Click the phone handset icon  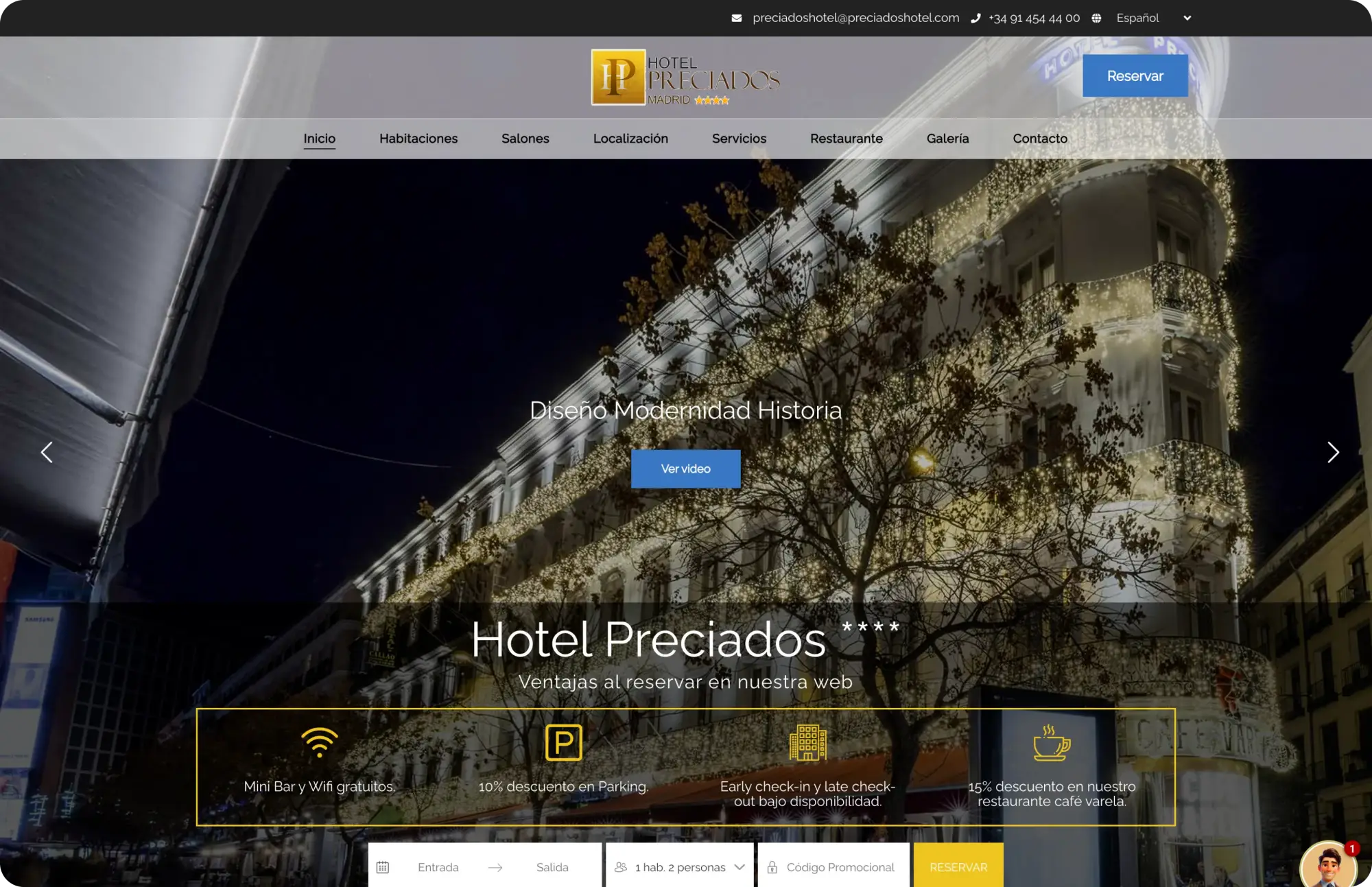[x=975, y=18]
